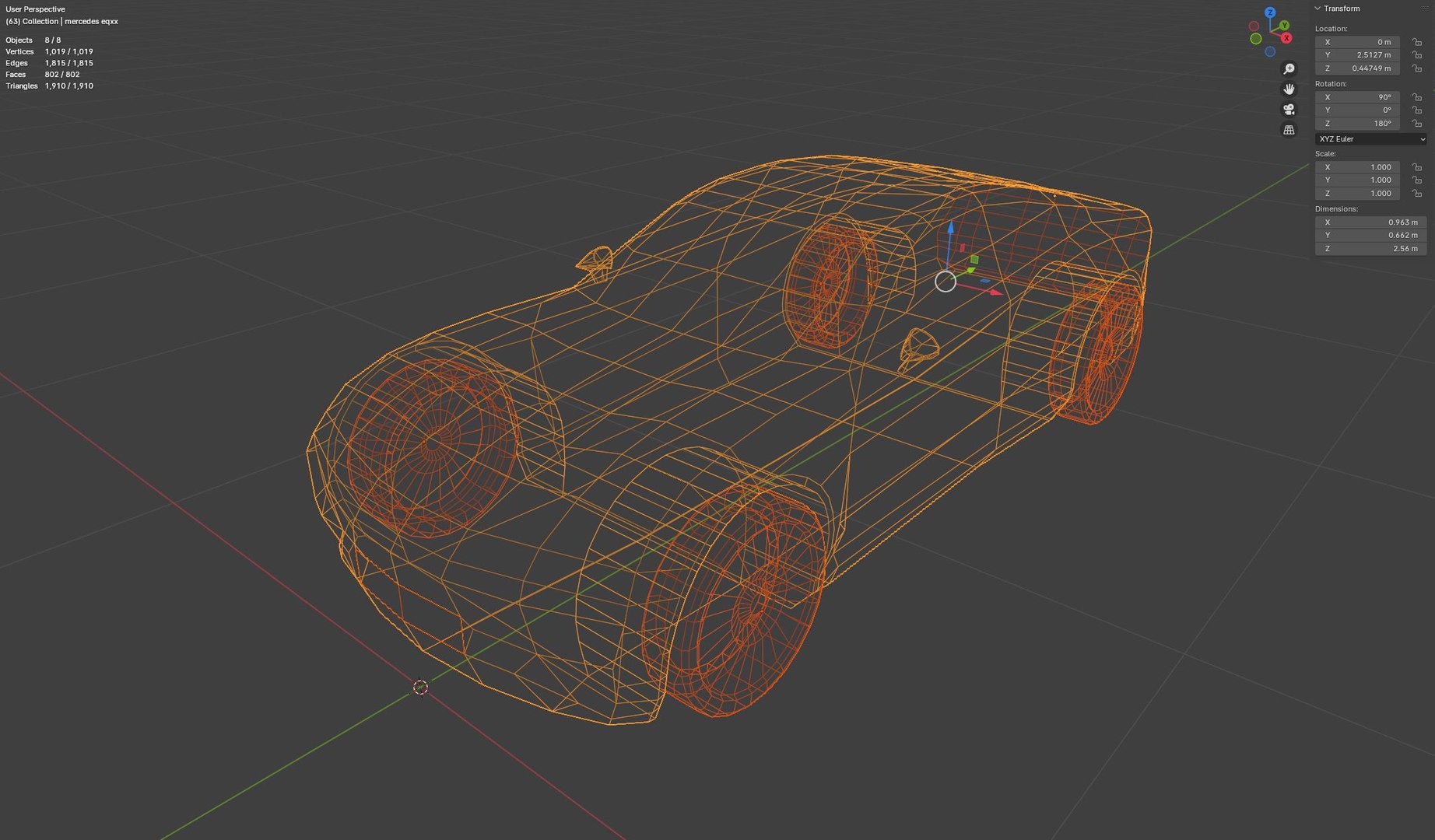Lock the Location X value
Image resolution: width=1435 pixels, height=840 pixels.
point(1417,43)
